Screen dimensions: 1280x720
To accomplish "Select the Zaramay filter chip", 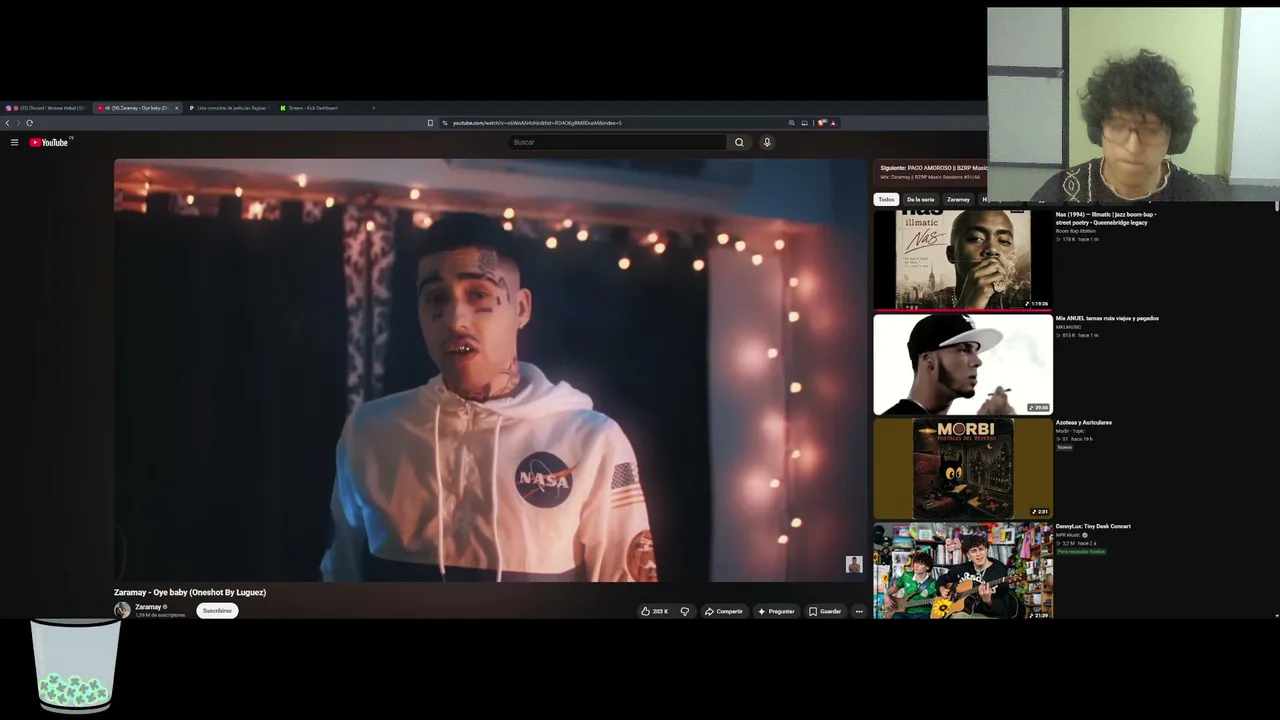I will coord(958,199).
